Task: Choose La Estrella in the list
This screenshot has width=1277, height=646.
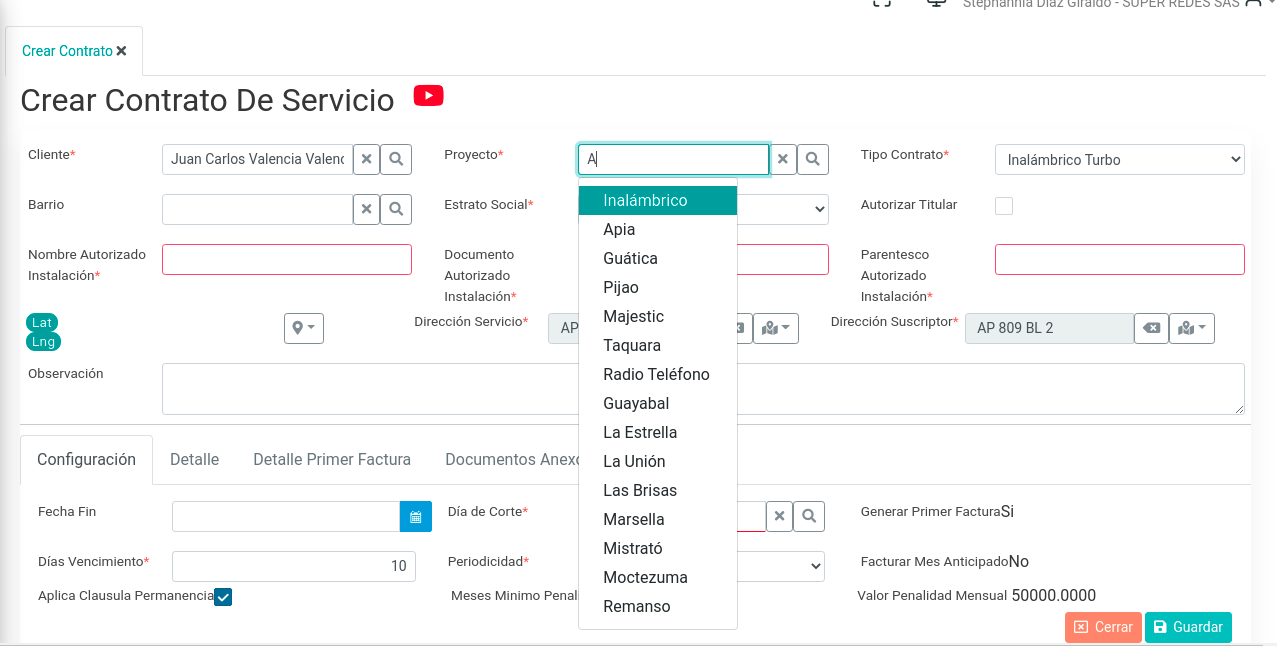Action: [658, 432]
